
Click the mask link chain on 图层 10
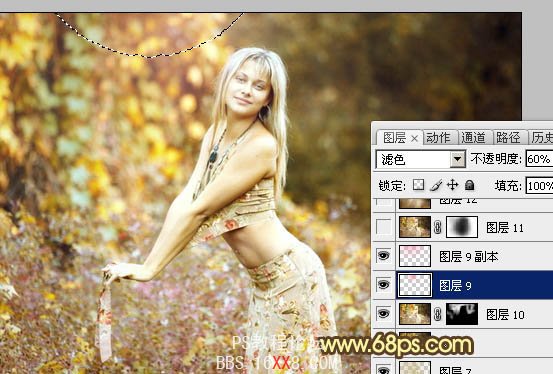click(438, 314)
